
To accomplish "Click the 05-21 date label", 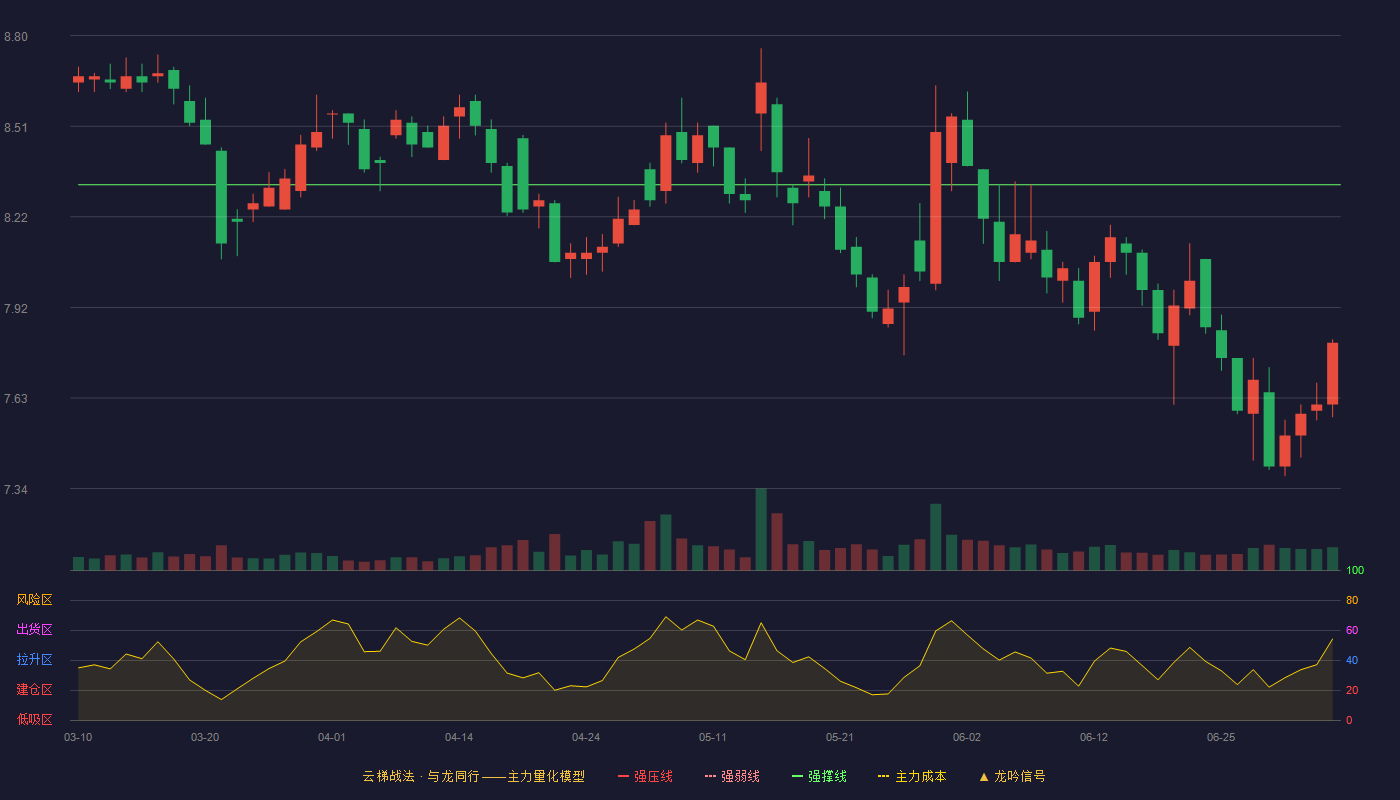I will (840, 737).
